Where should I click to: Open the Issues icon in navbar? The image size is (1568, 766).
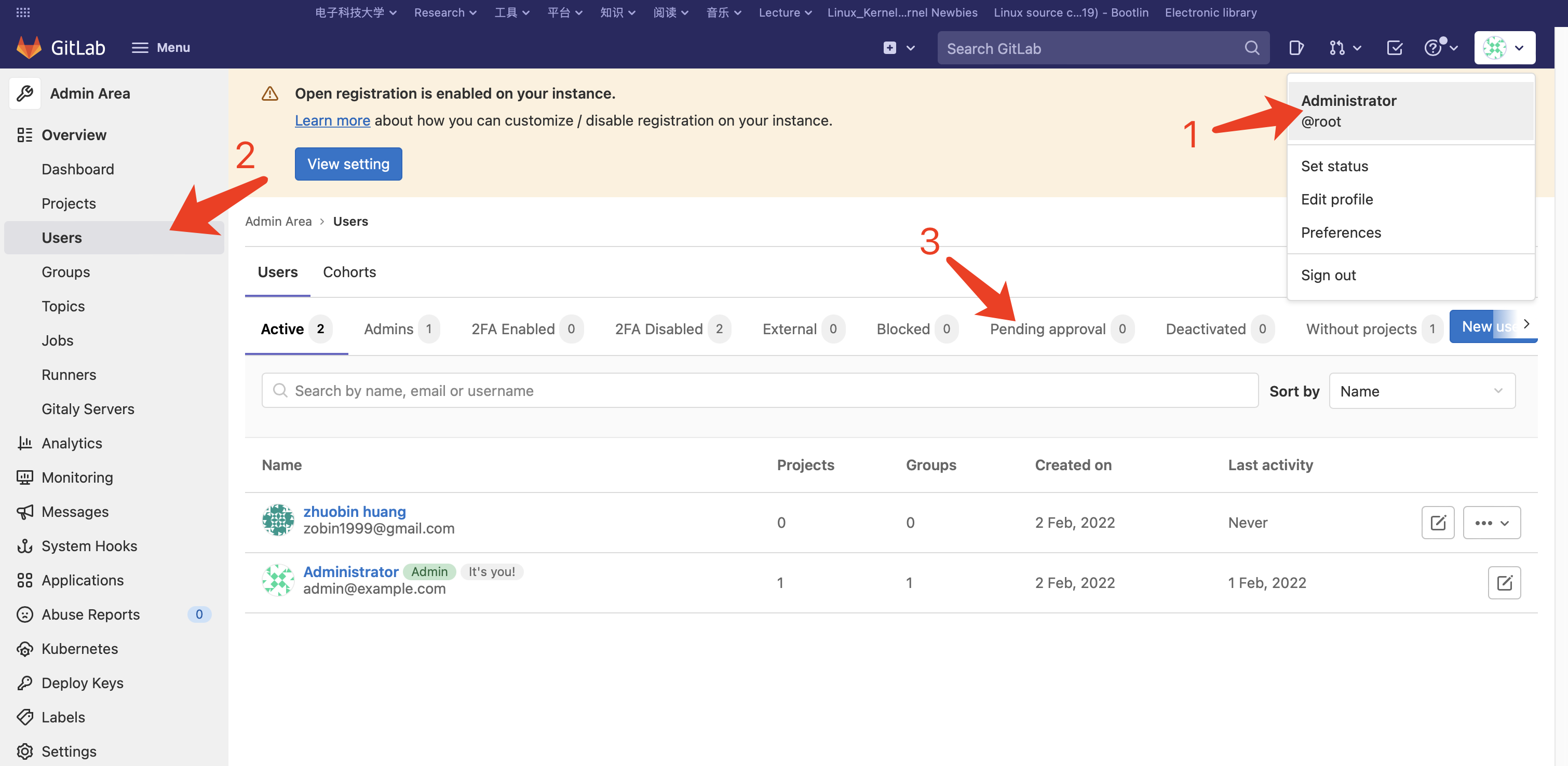pos(1296,47)
